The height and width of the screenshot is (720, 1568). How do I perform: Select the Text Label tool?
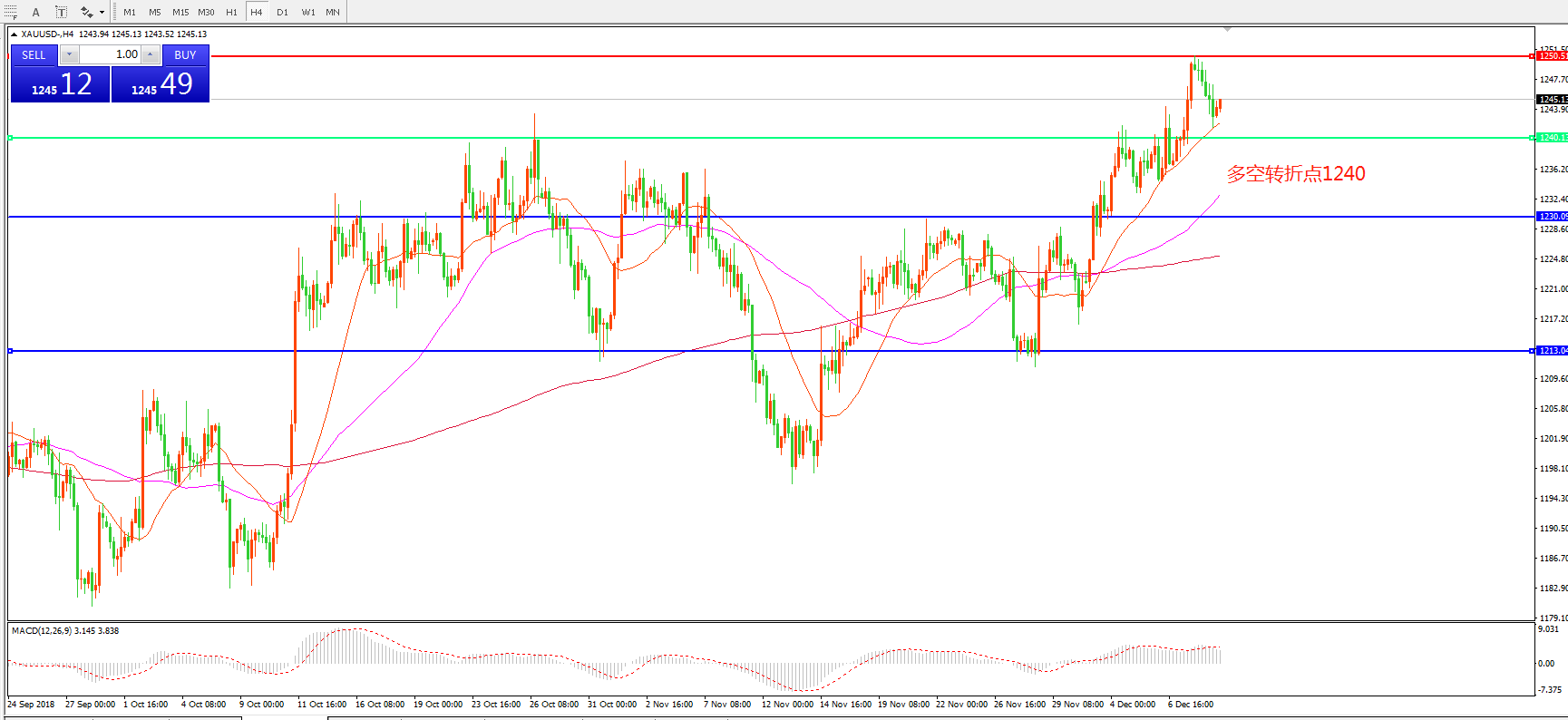coord(61,12)
